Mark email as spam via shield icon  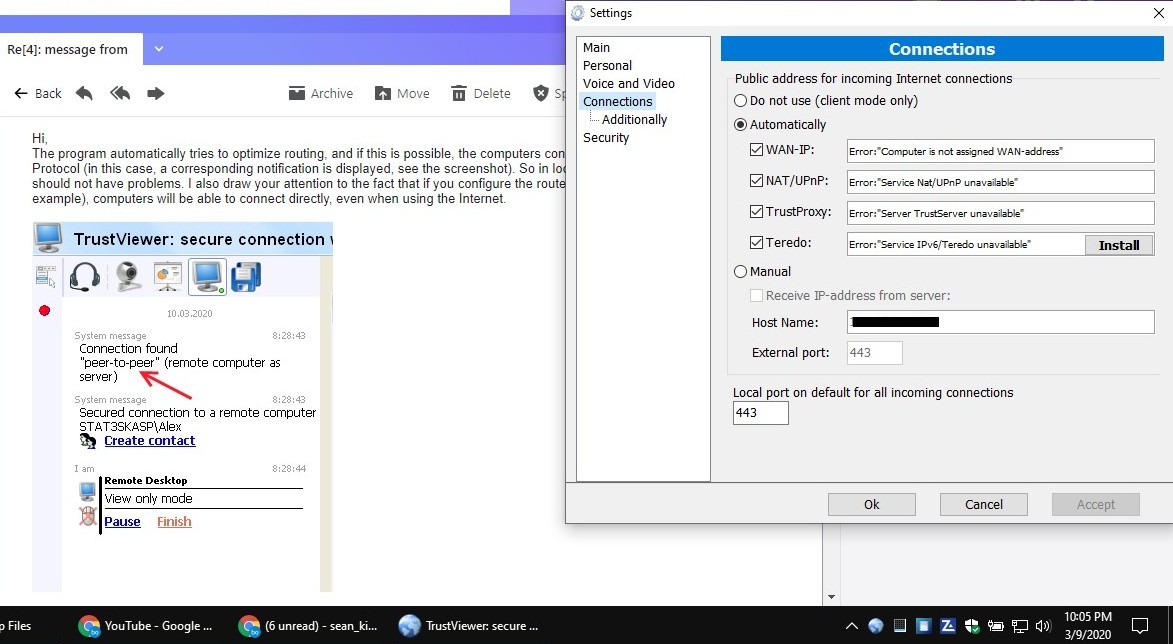click(x=541, y=93)
